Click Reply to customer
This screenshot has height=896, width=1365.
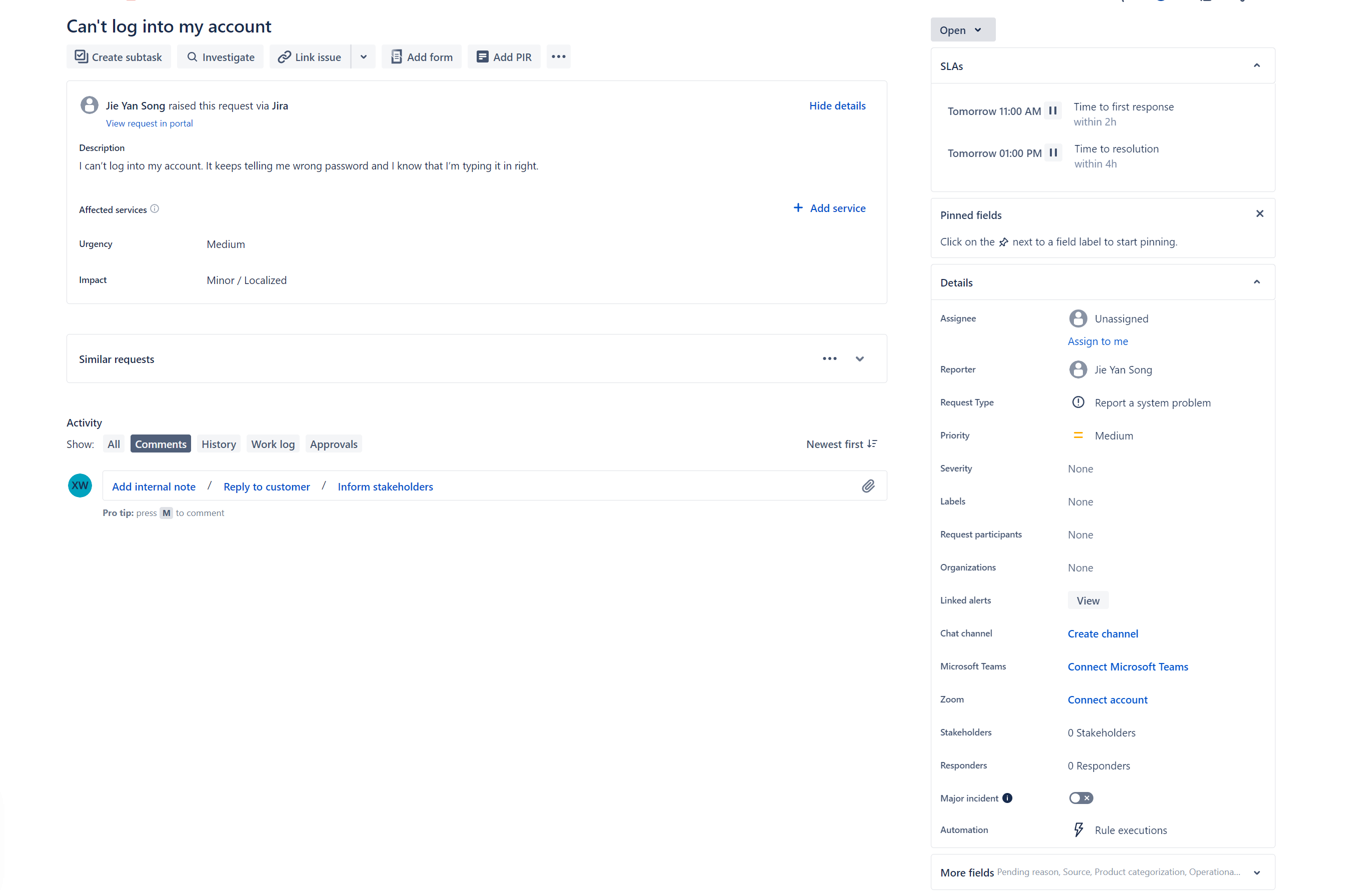pos(267,486)
